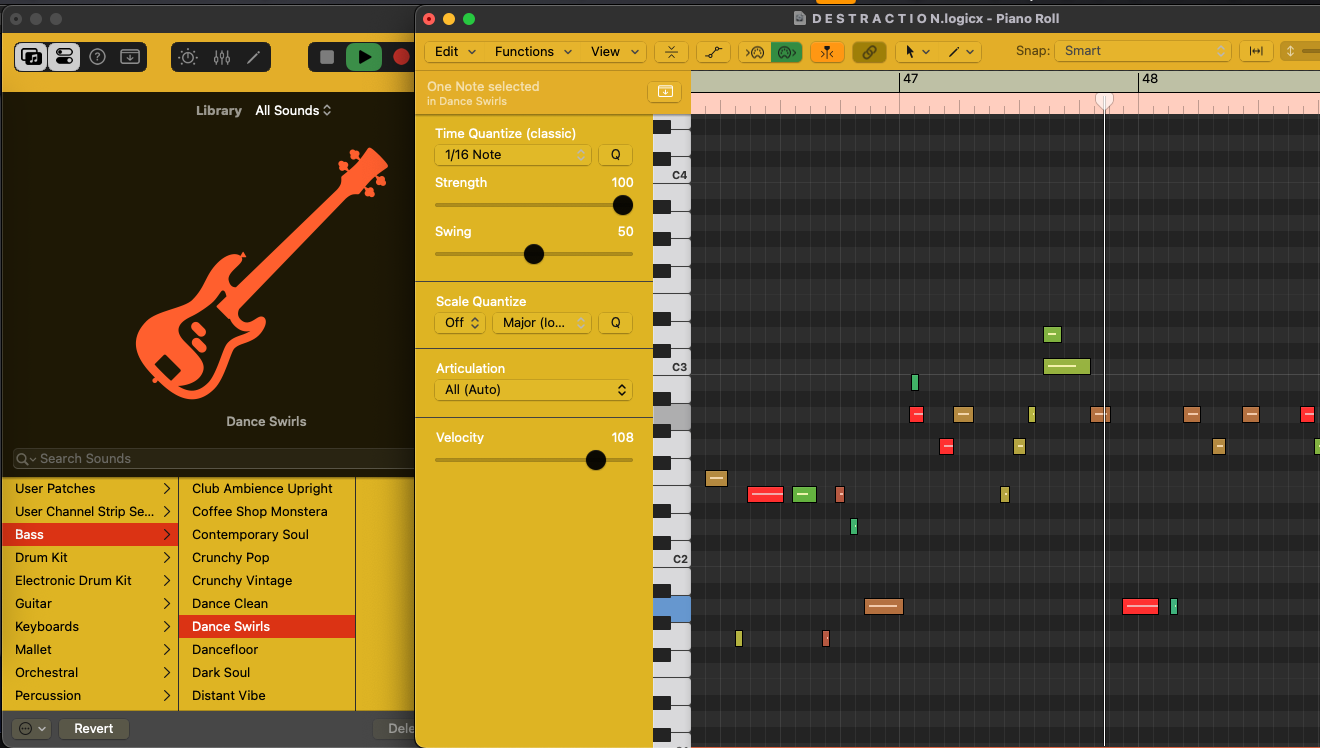Viewport: 1320px width, 748px height.
Task: Open the Snap Smart dropdown
Action: click(x=1143, y=51)
